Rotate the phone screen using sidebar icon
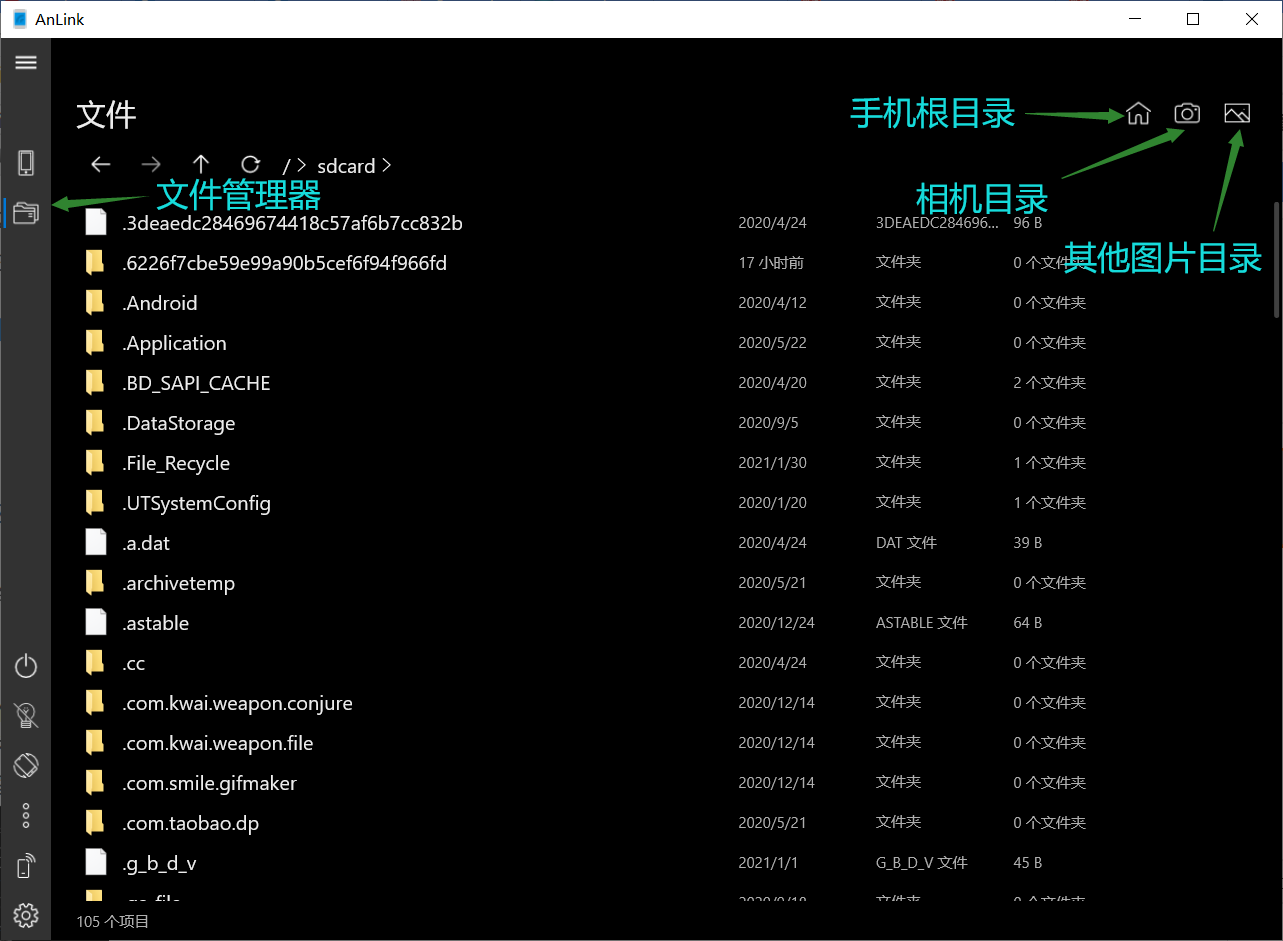Viewport: 1283px width, 941px height. click(x=26, y=766)
